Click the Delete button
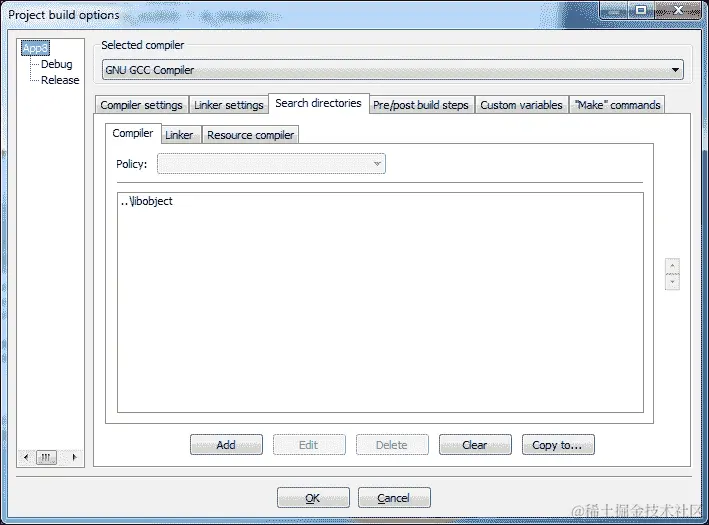709x525 pixels. click(392, 445)
